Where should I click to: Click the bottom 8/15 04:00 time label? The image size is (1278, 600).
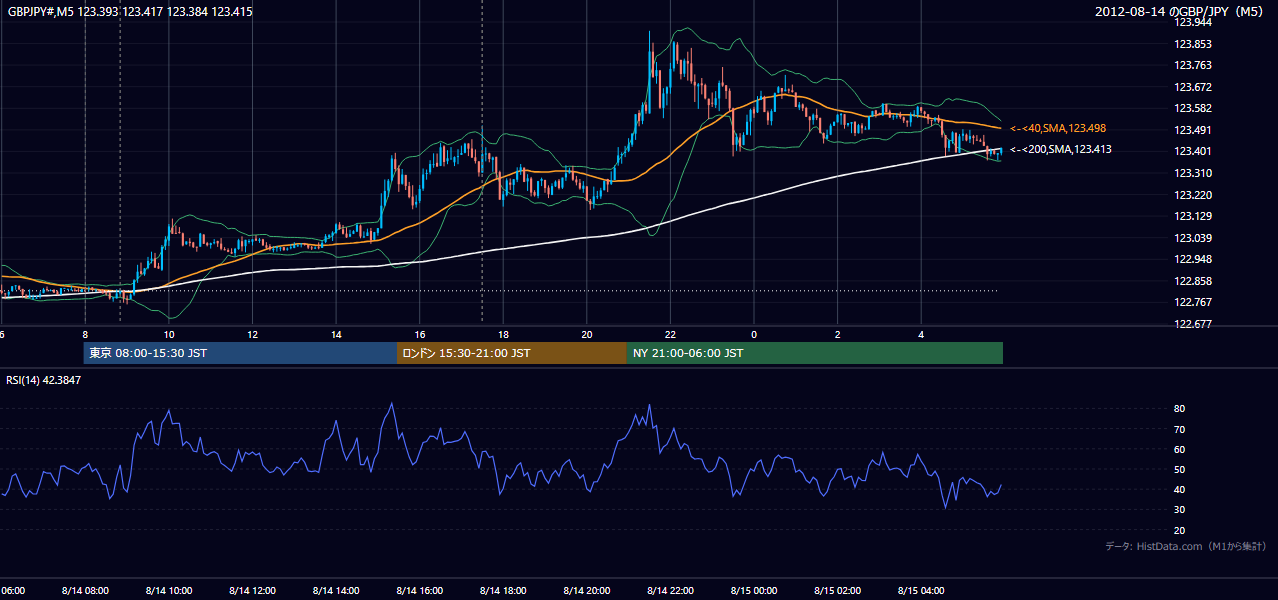coord(921,590)
